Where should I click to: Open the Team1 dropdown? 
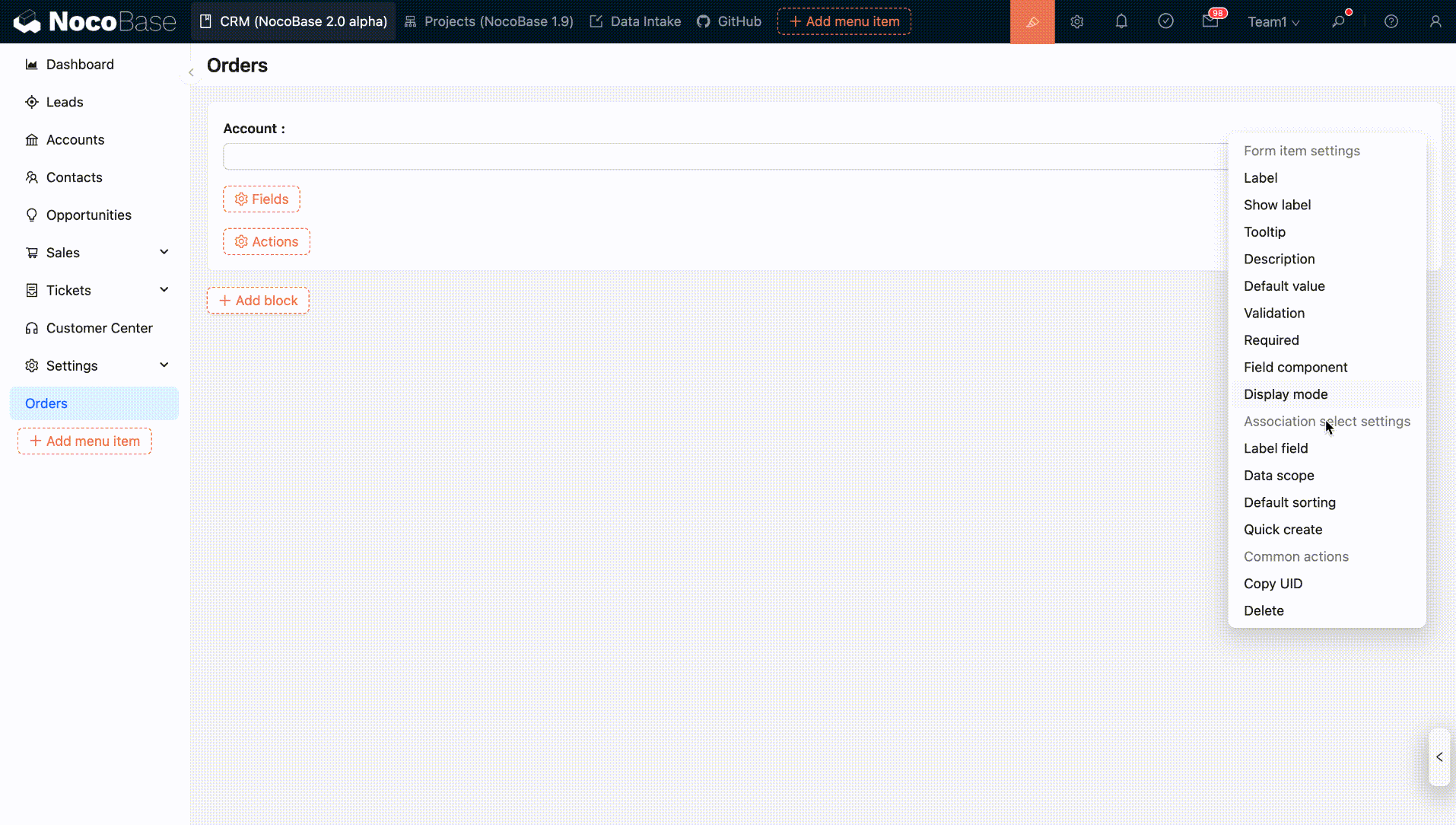click(1273, 22)
